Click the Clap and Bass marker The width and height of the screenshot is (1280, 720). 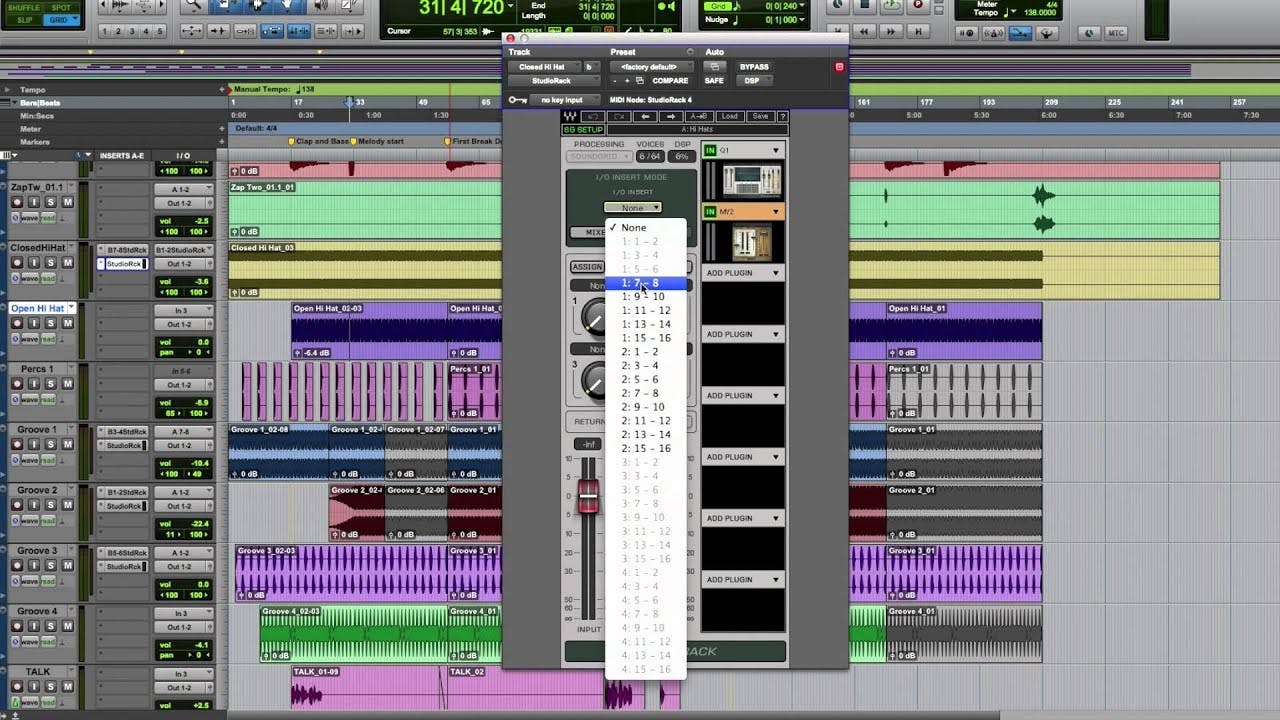(x=318, y=141)
